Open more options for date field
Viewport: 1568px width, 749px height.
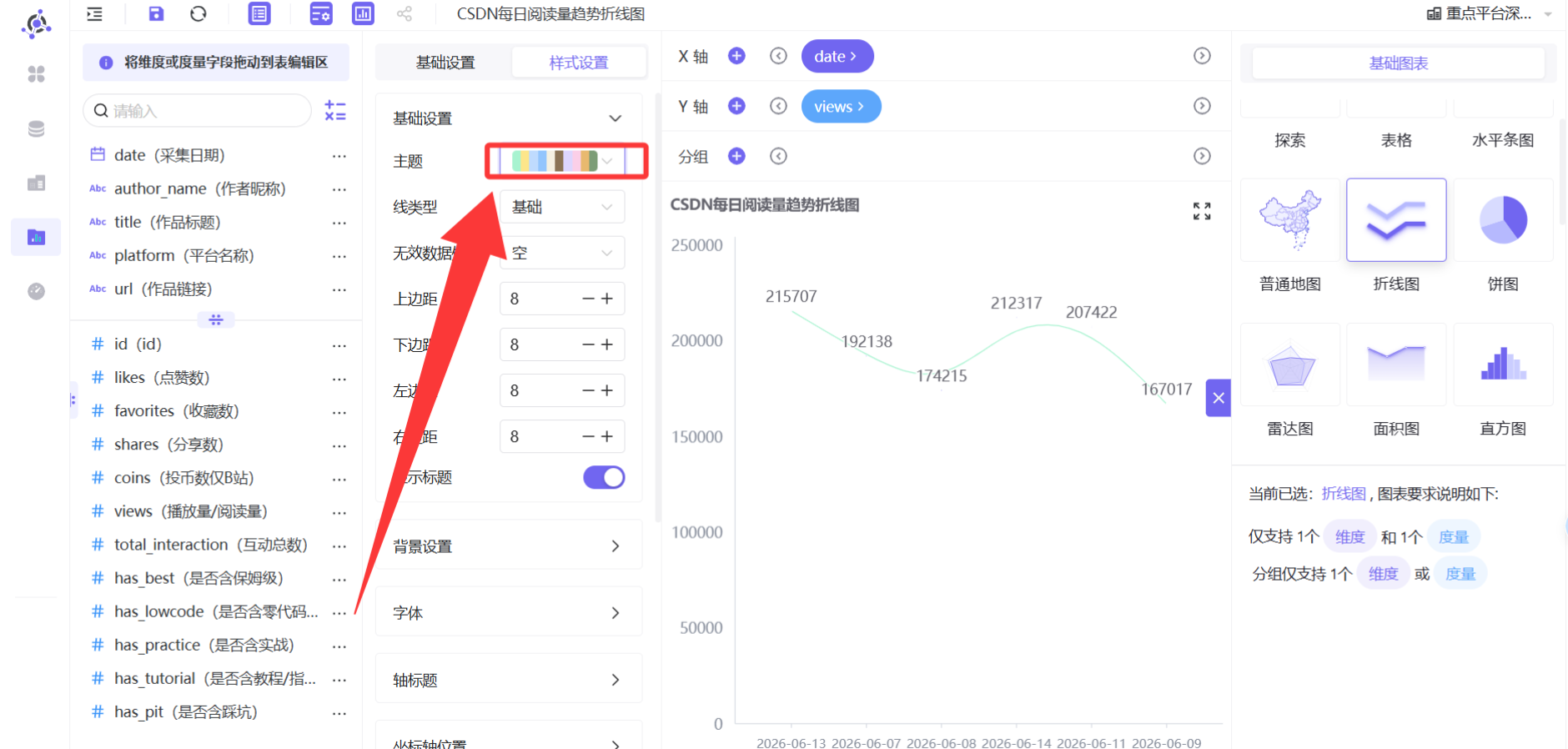pos(339,156)
